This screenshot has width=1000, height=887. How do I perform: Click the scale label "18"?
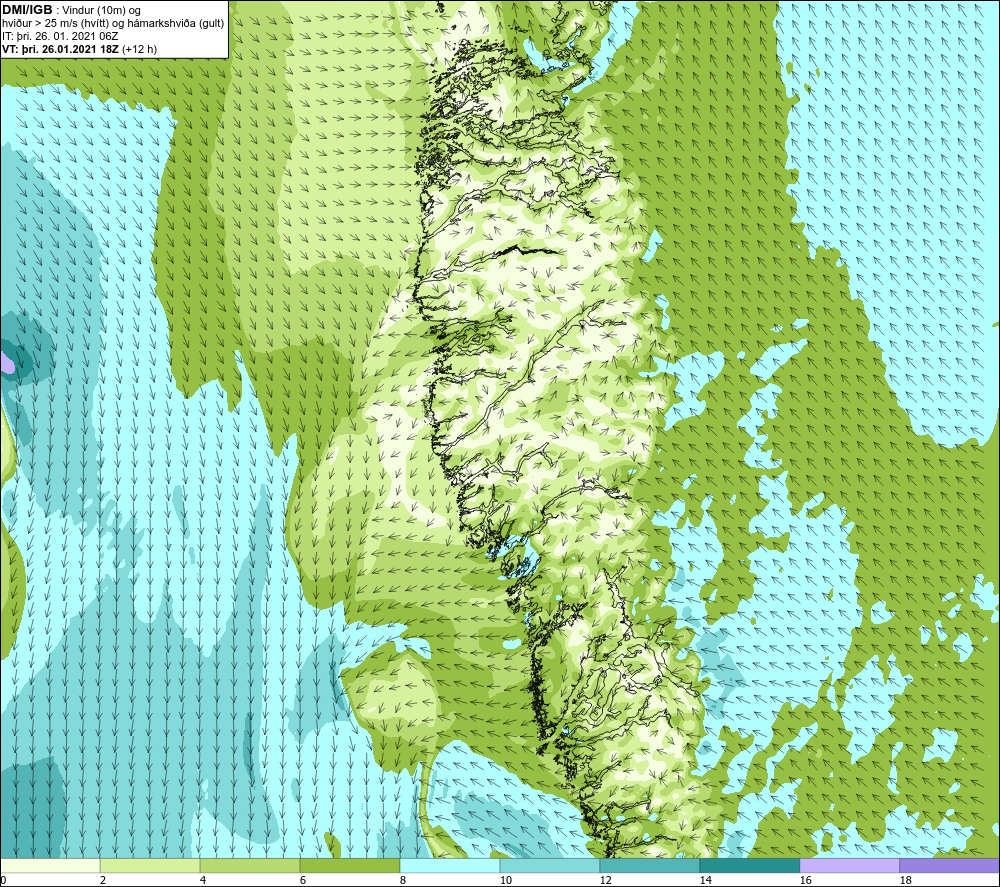(x=905, y=880)
